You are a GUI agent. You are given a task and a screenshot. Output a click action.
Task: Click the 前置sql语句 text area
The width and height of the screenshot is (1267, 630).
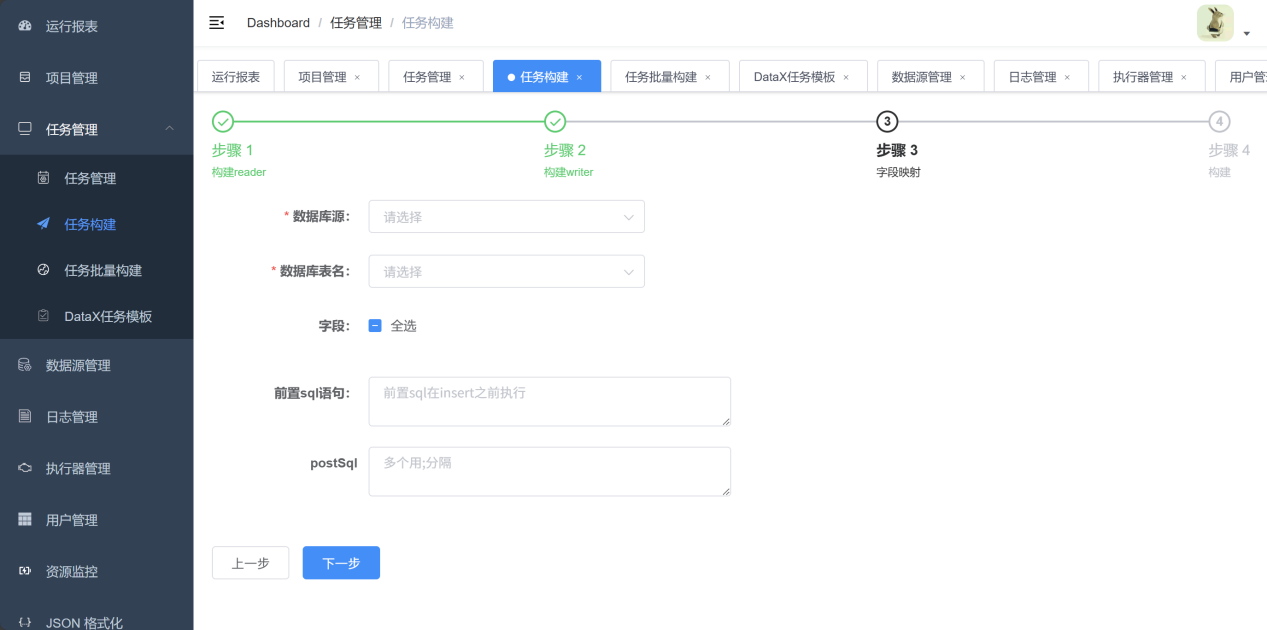pyautogui.click(x=549, y=401)
